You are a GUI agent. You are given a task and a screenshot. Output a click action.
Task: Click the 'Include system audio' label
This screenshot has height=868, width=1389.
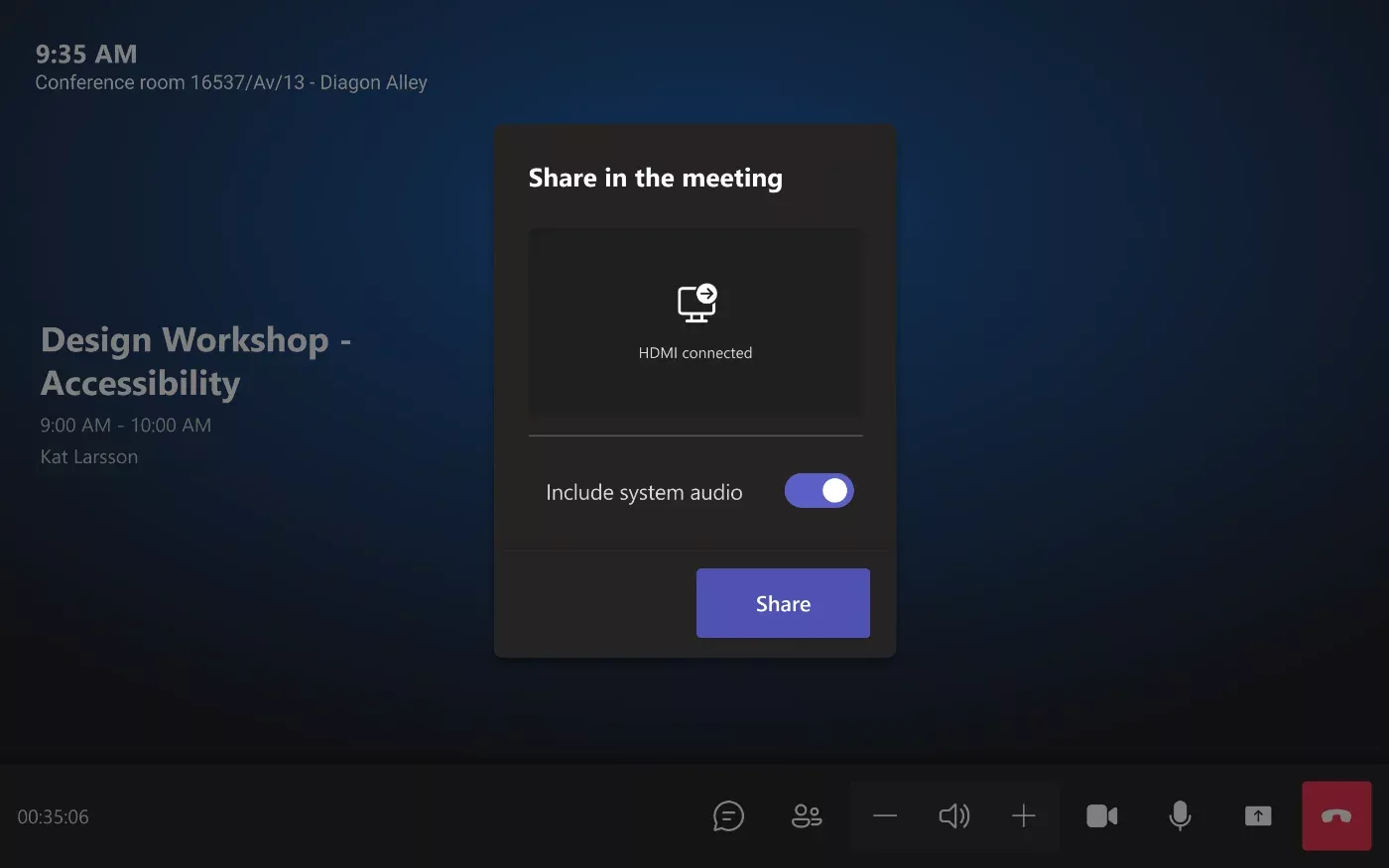pyautogui.click(x=644, y=492)
